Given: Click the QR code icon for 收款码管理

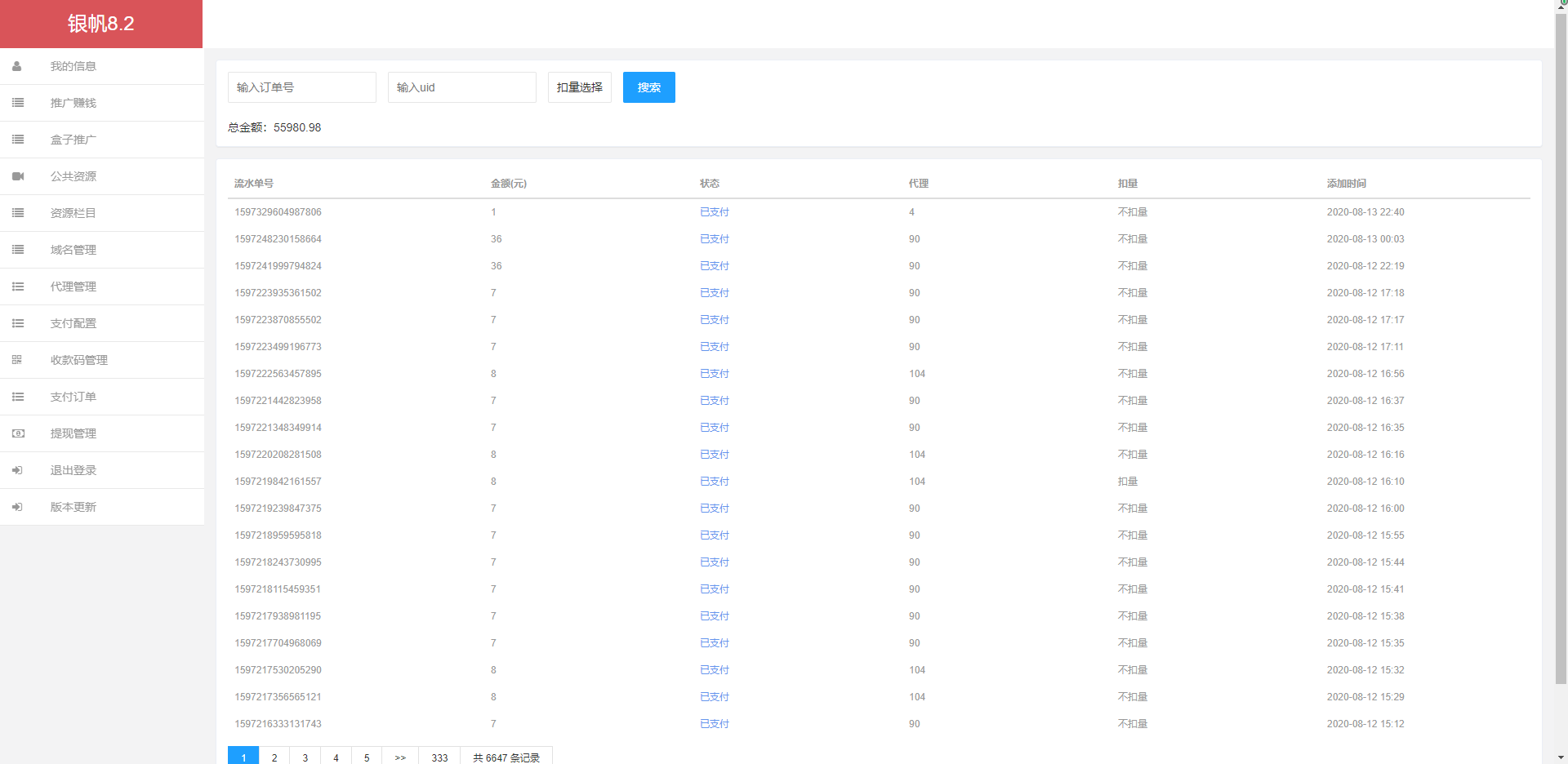Looking at the screenshot, I should (17, 360).
